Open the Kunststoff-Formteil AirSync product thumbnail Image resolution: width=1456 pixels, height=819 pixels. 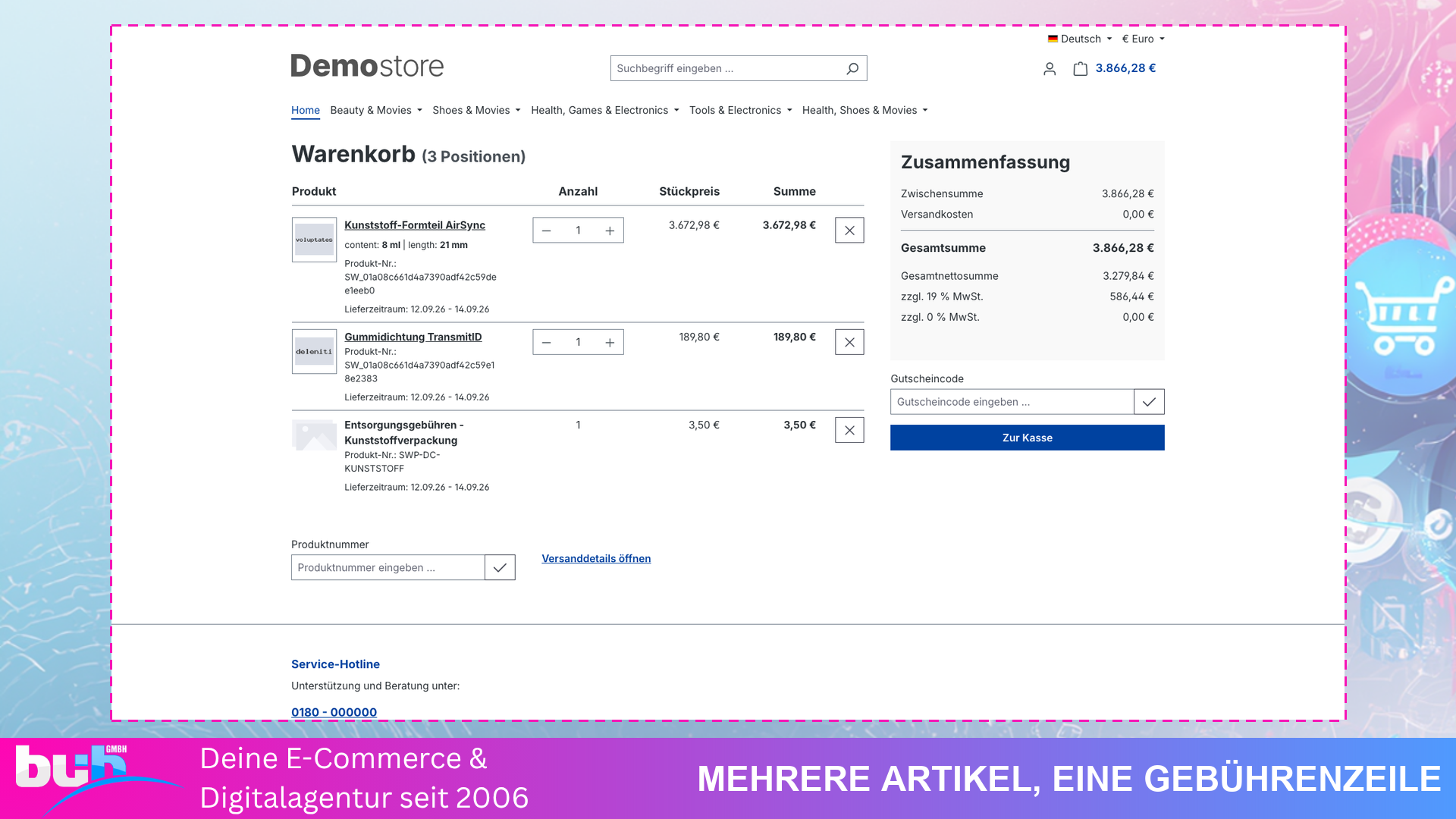click(314, 240)
